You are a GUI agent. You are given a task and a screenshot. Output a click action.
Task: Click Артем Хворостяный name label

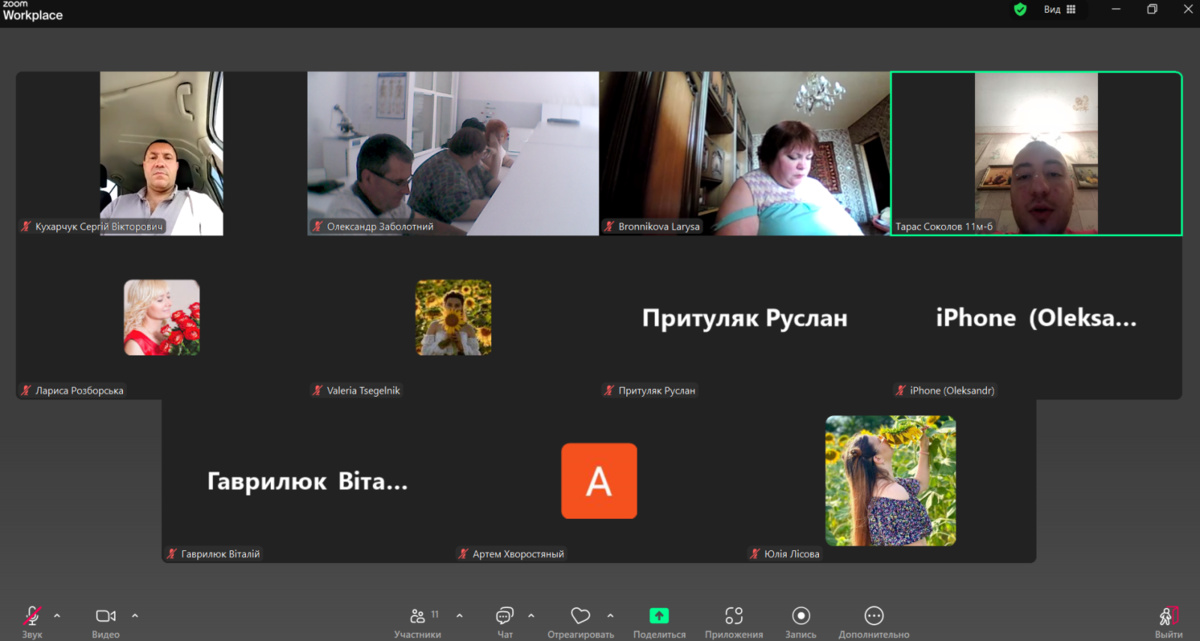click(x=518, y=554)
